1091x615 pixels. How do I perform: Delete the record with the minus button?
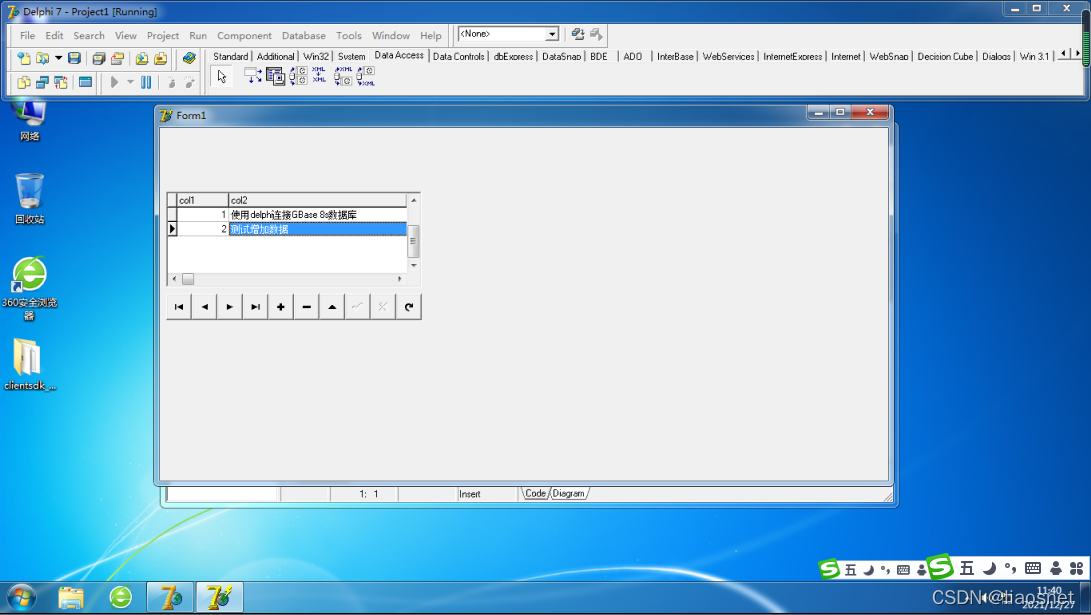tap(306, 307)
